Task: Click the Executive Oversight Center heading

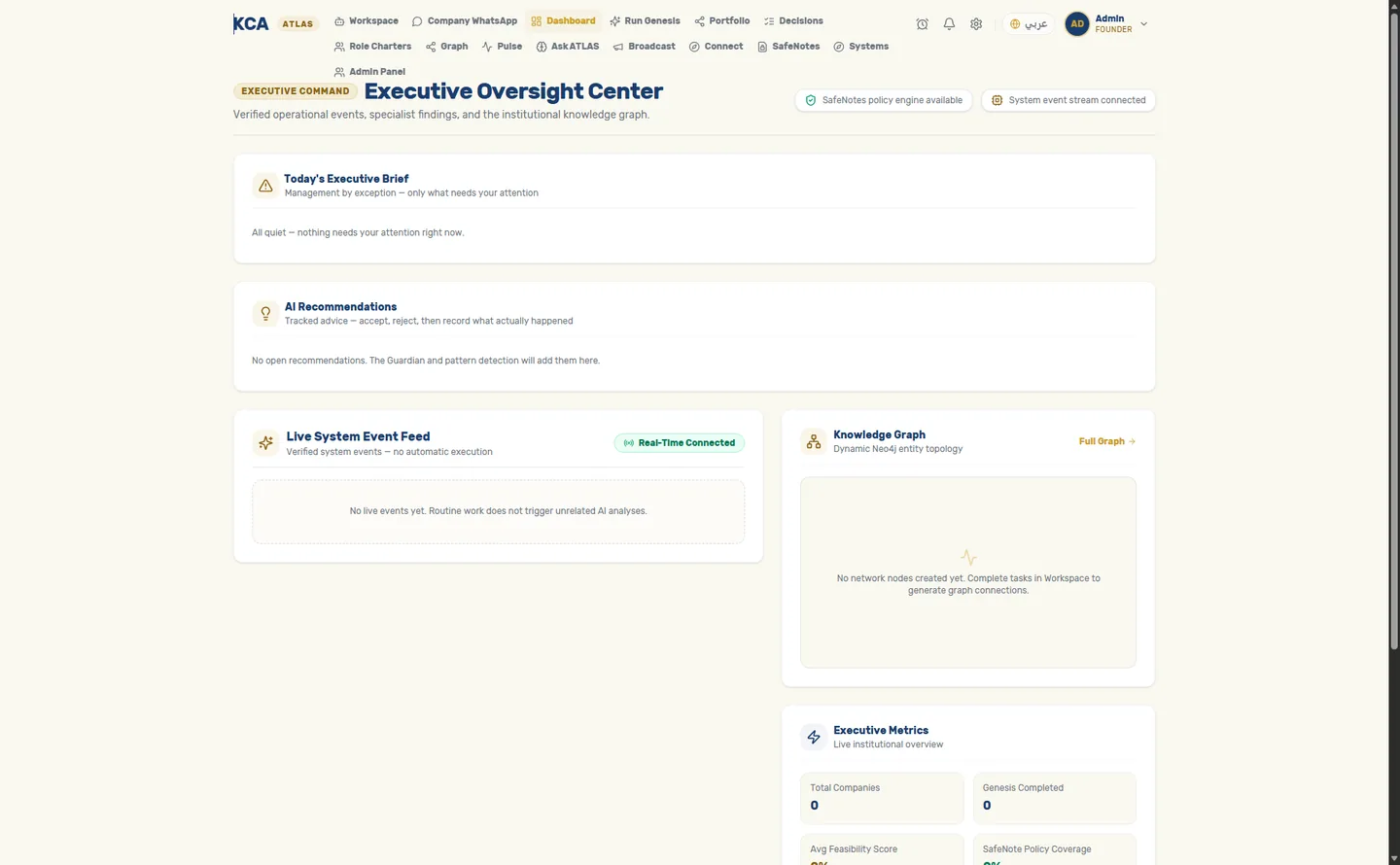Action: tap(513, 91)
